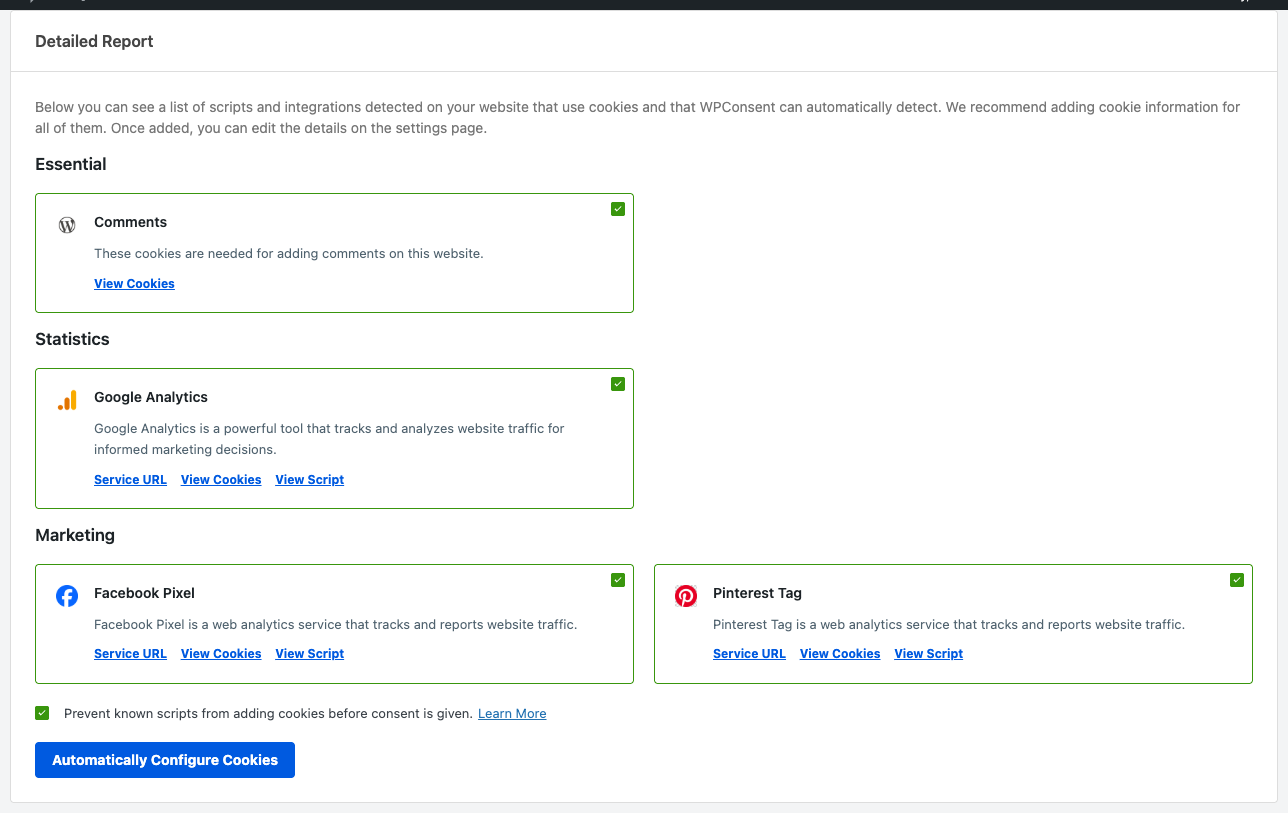Screen dimensions: 1288x813
Task: Open the Pinterest Tag Service URL
Action: click(749, 653)
